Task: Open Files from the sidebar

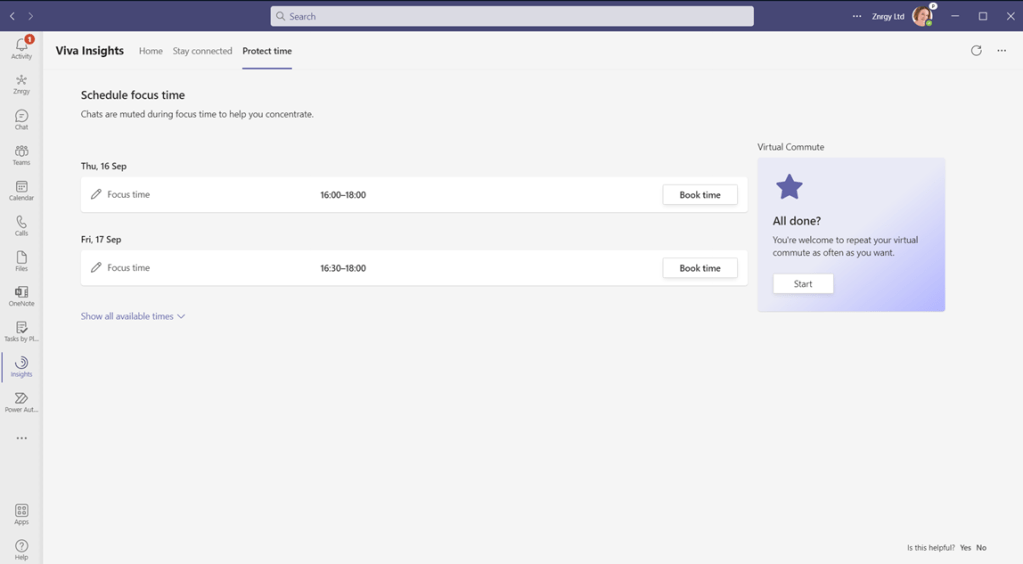Action: coord(21,261)
